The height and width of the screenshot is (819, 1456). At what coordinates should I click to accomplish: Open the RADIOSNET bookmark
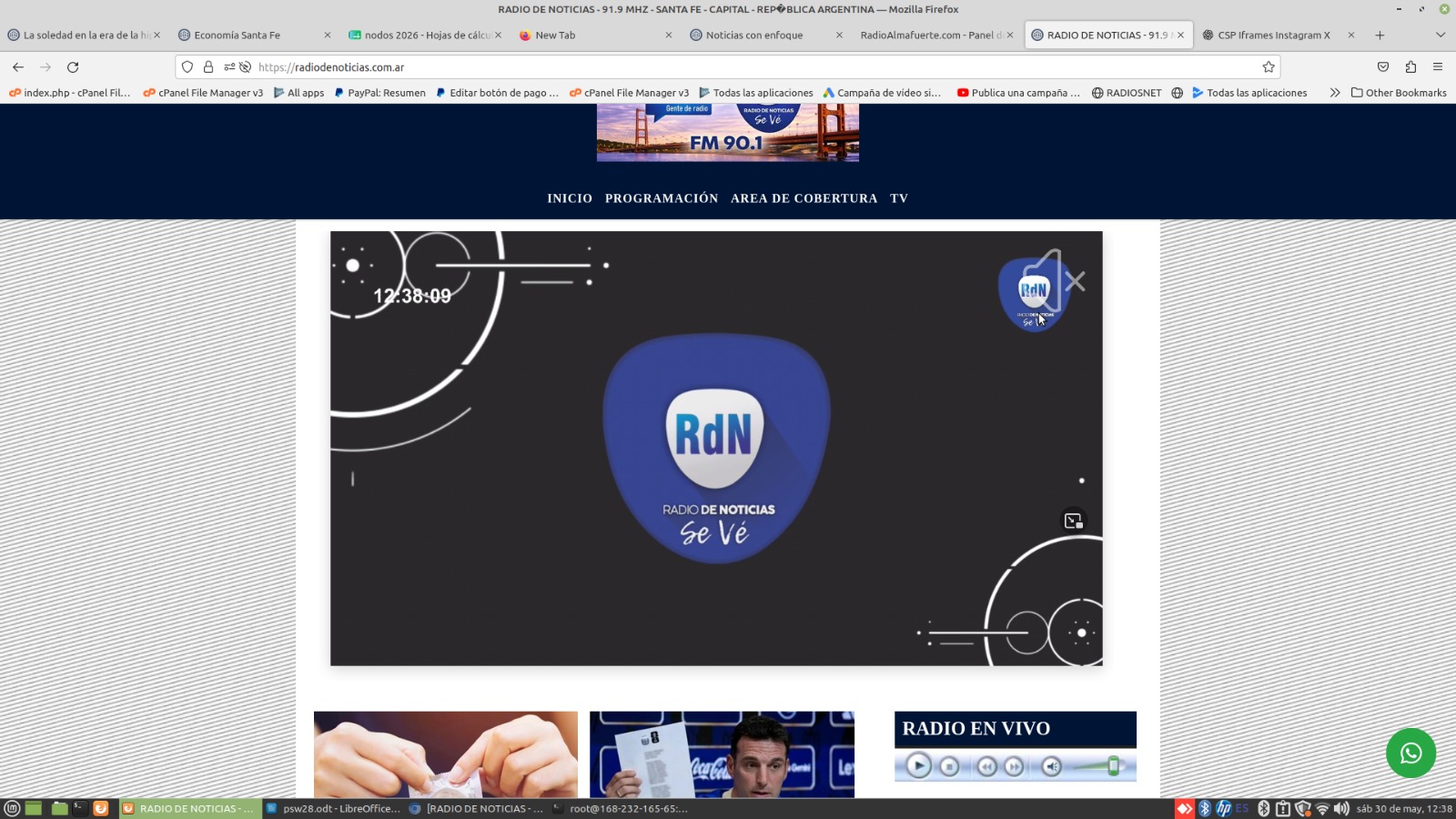(x=1127, y=93)
